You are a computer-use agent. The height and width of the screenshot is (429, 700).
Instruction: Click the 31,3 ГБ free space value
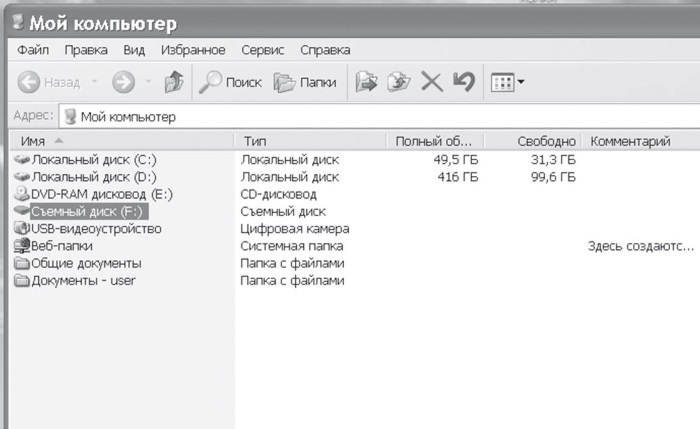553,159
